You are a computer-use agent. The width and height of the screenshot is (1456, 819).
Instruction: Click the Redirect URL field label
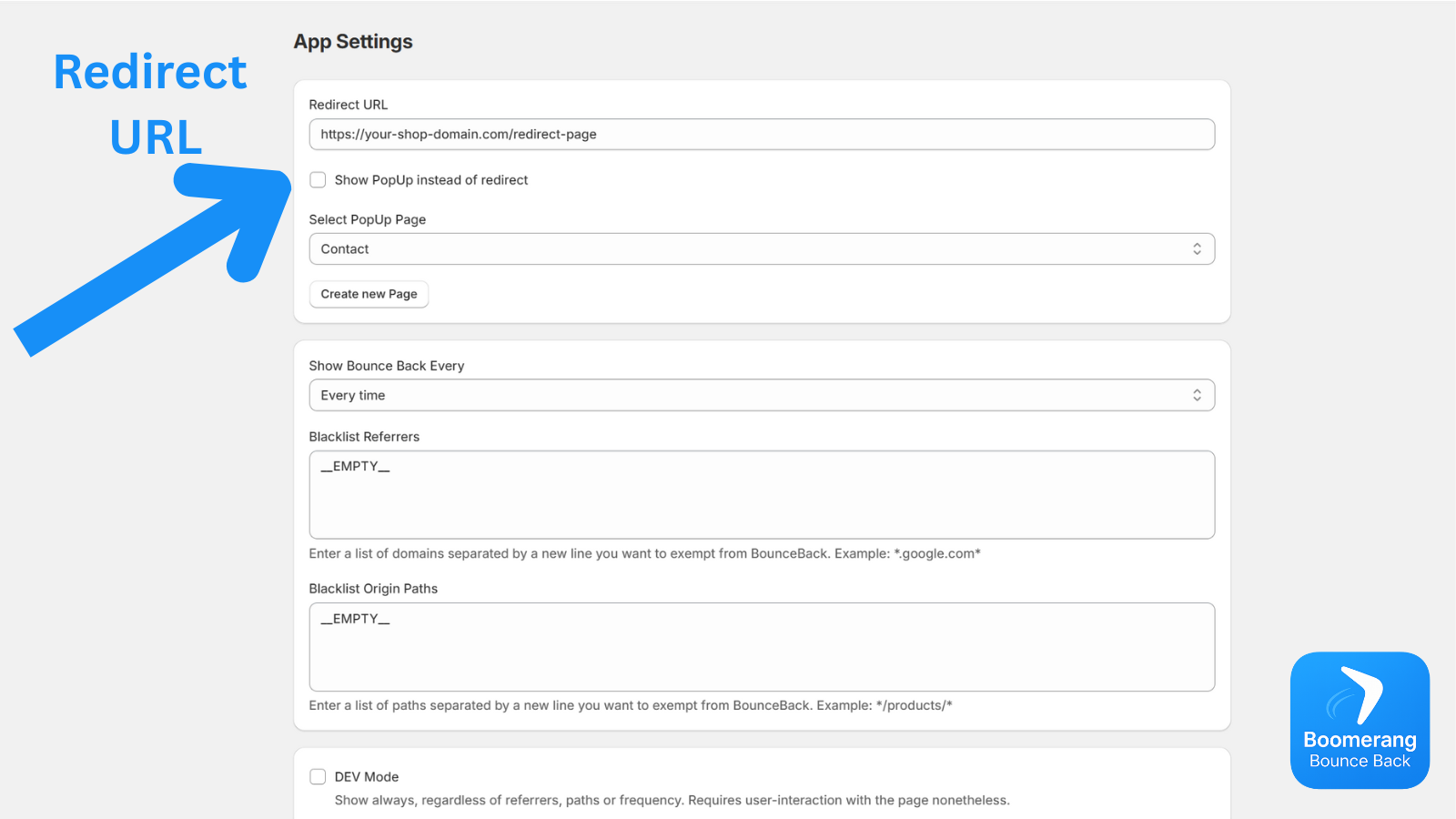pos(349,105)
